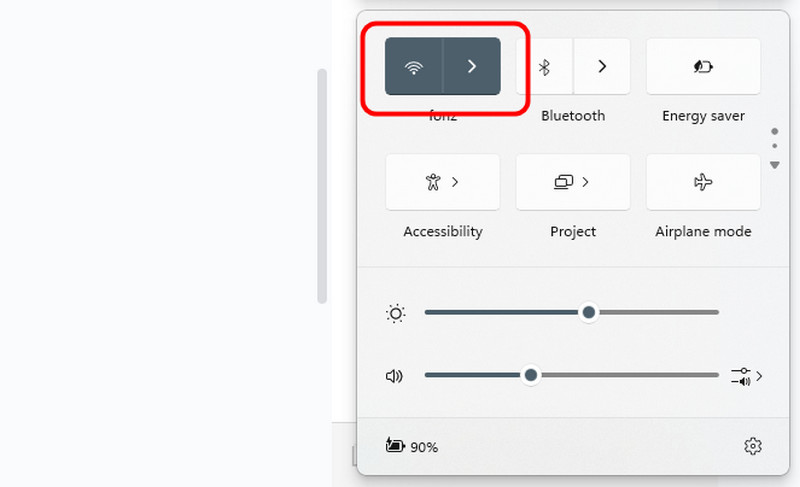Toggle Bluetooth on
This screenshot has width=800, height=487.
(545, 66)
